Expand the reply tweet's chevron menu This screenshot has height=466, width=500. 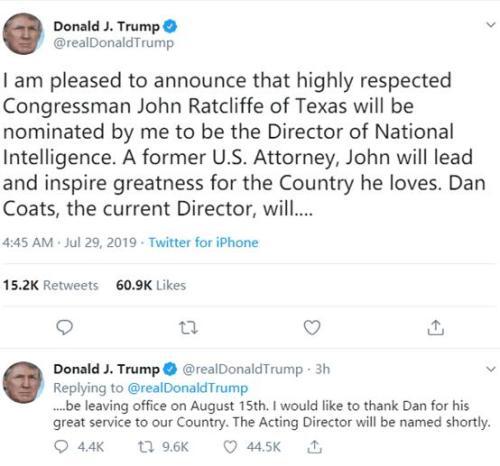pos(491,369)
